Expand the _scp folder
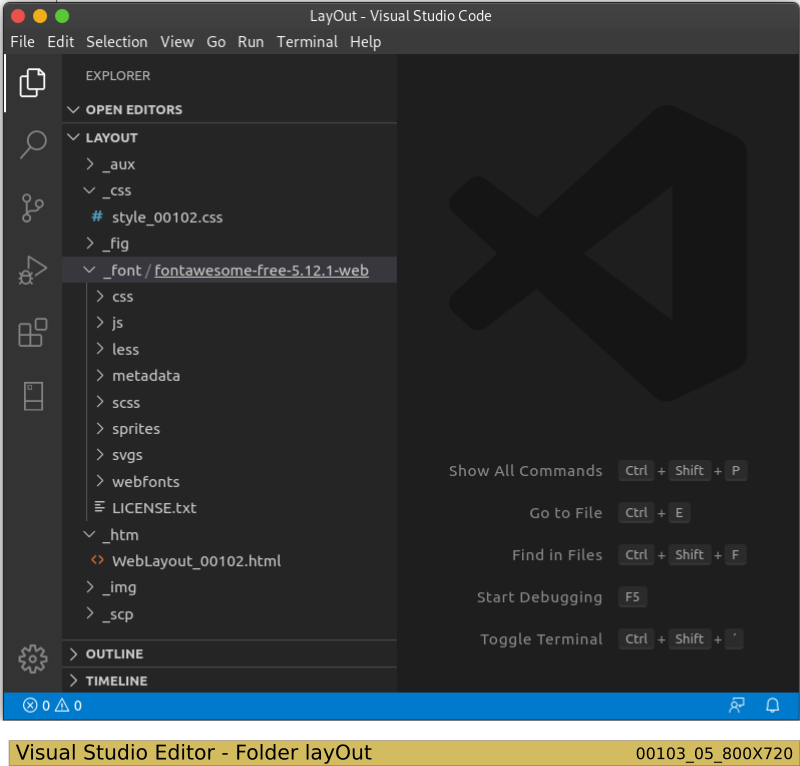 (90, 613)
